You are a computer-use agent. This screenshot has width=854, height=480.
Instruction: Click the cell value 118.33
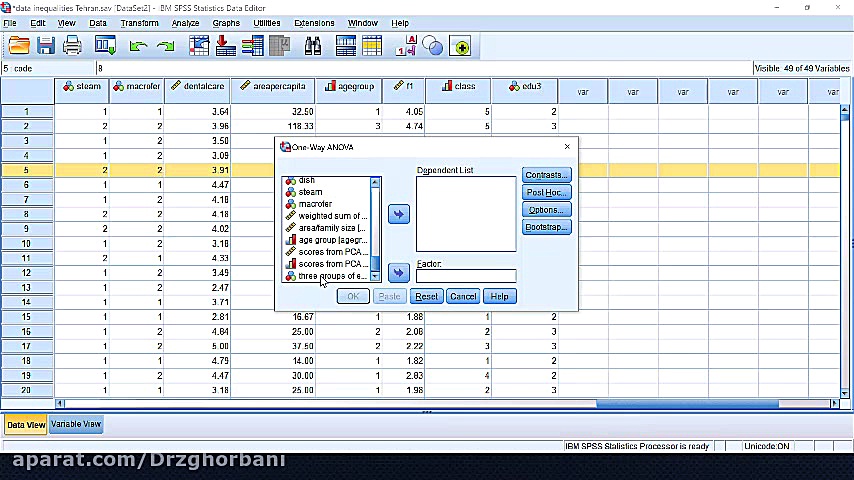point(273,126)
